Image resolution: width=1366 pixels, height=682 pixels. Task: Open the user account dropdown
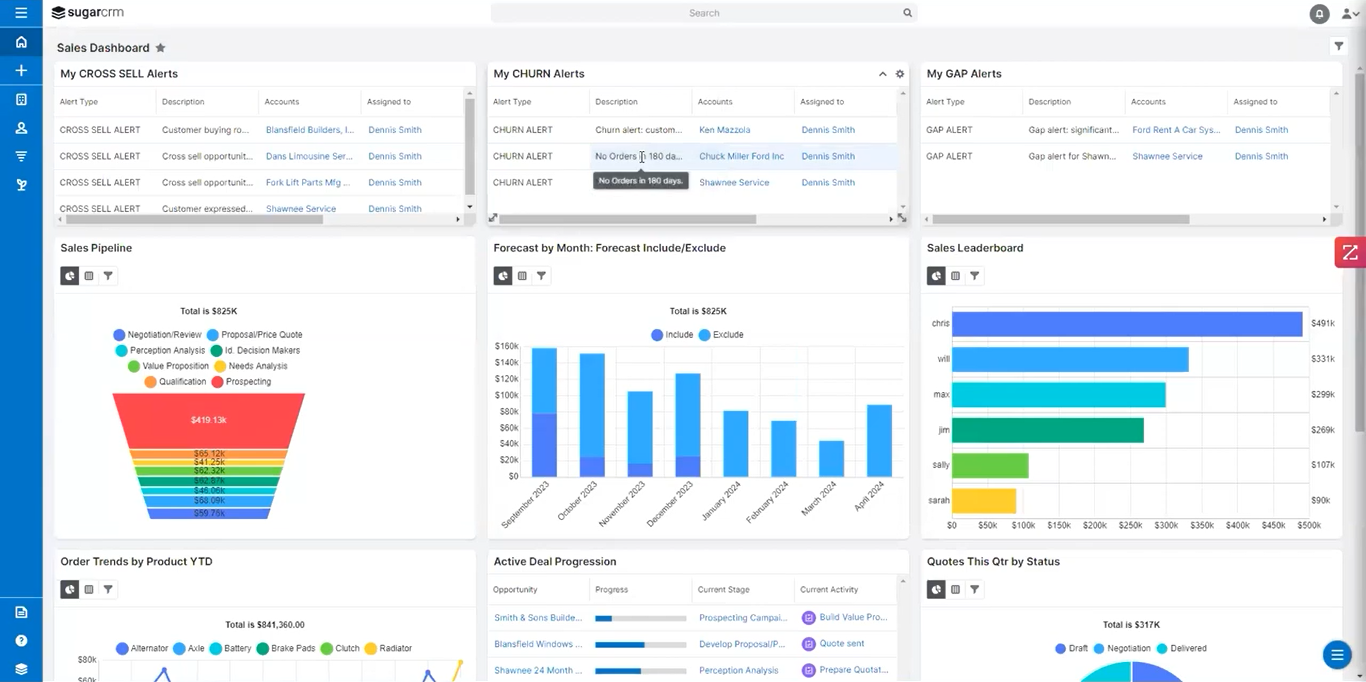pos(1349,13)
